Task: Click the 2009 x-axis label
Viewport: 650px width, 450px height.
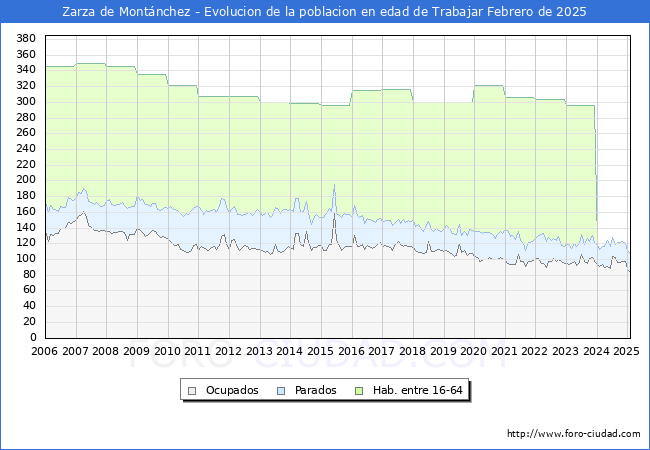Action: [136, 351]
